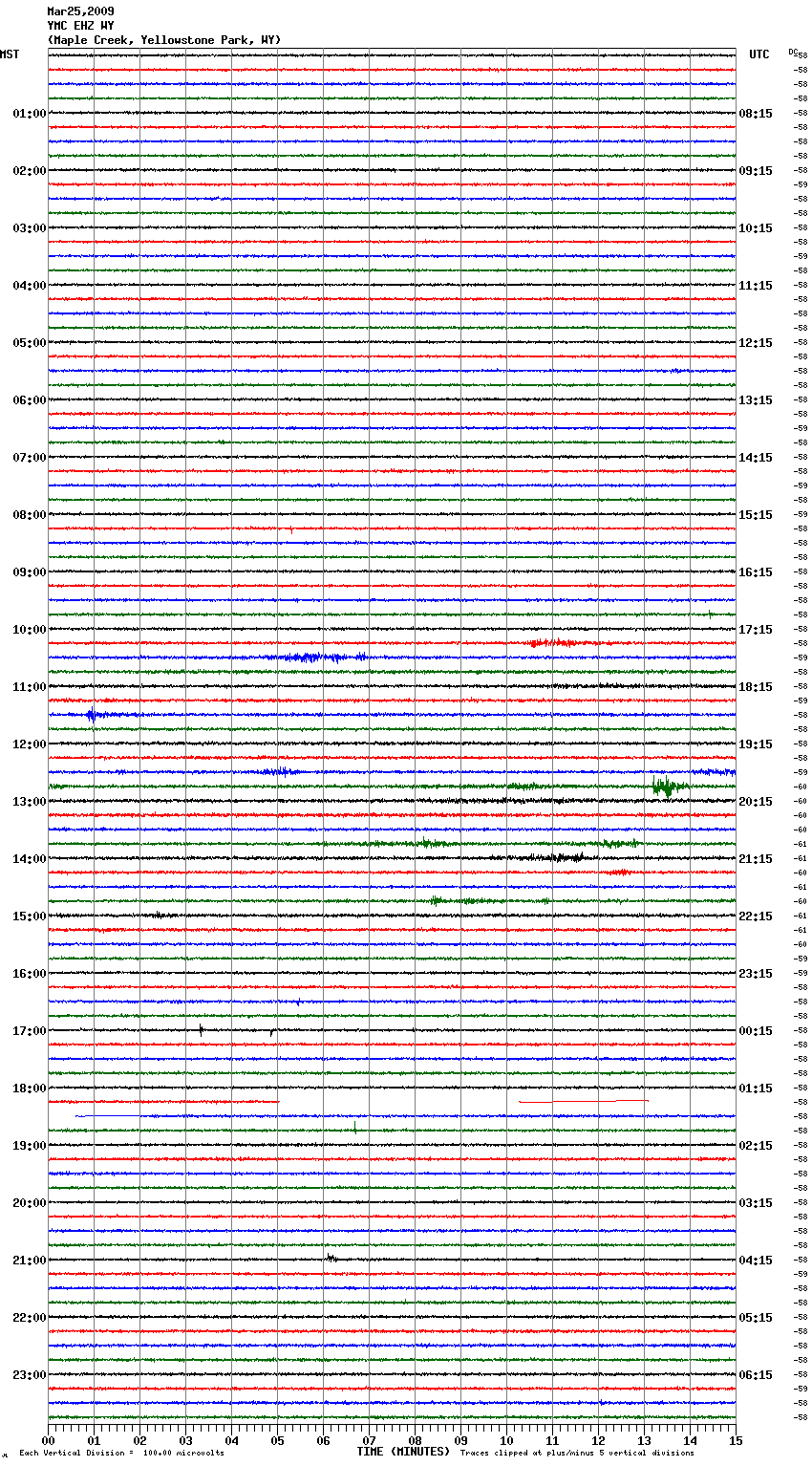
Task: Select the 04:00 MST time label
Action: (30, 286)
